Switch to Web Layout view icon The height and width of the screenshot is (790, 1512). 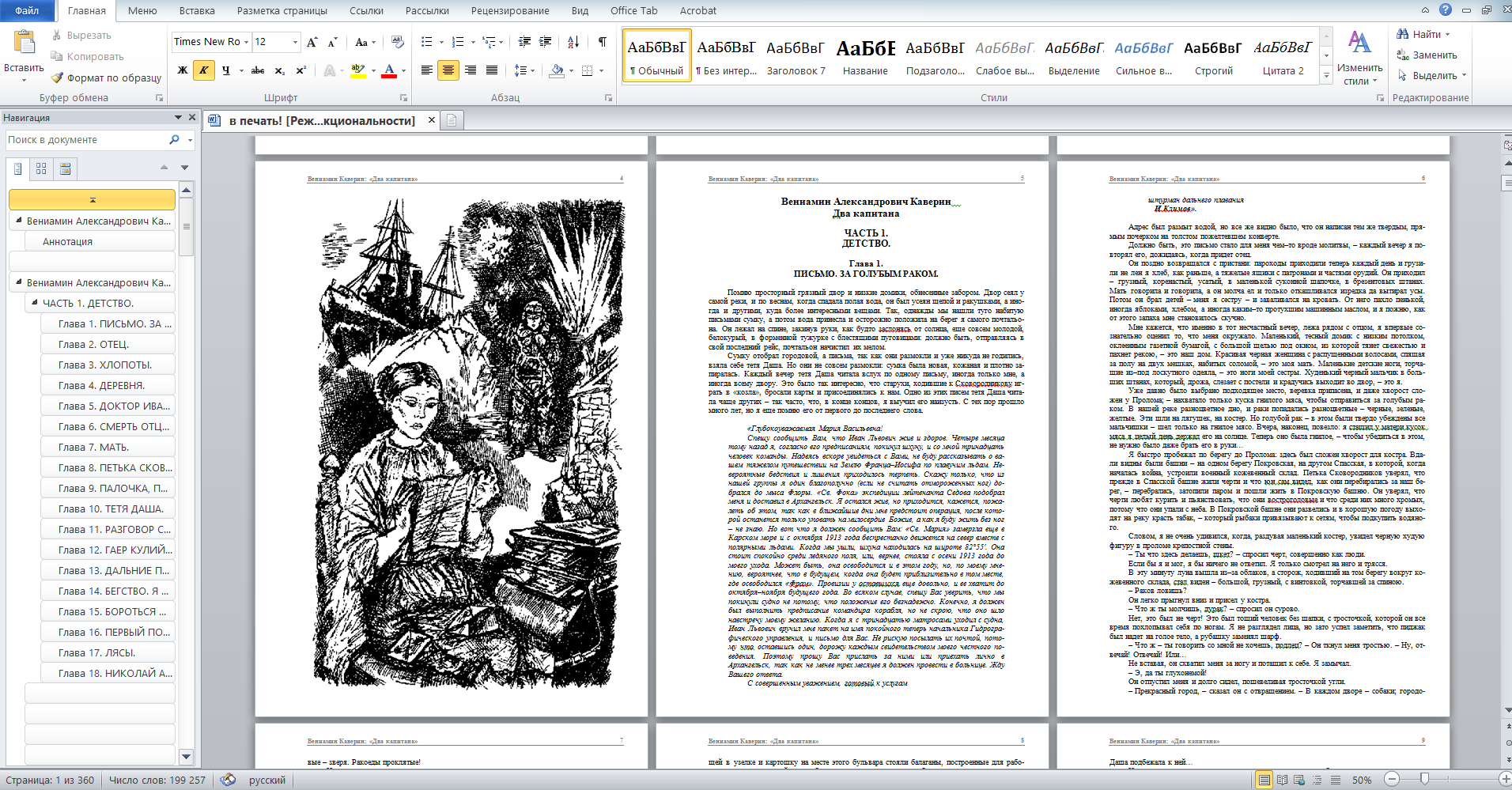[1299, 780]
